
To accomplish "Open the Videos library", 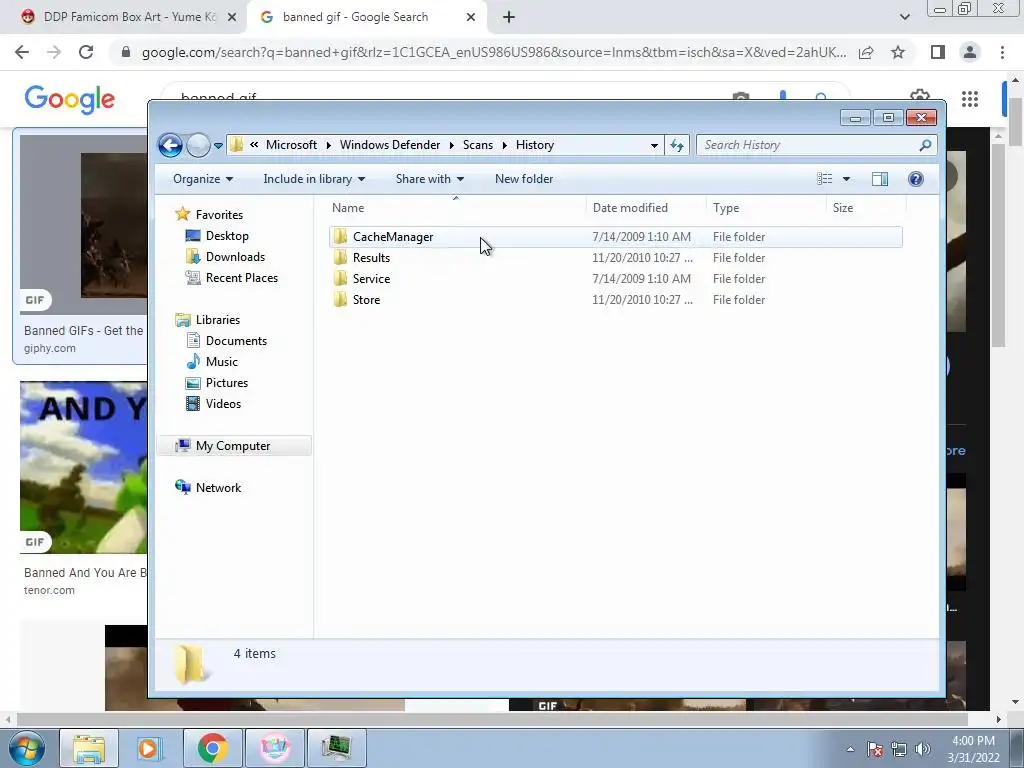I will pos(223,404).
